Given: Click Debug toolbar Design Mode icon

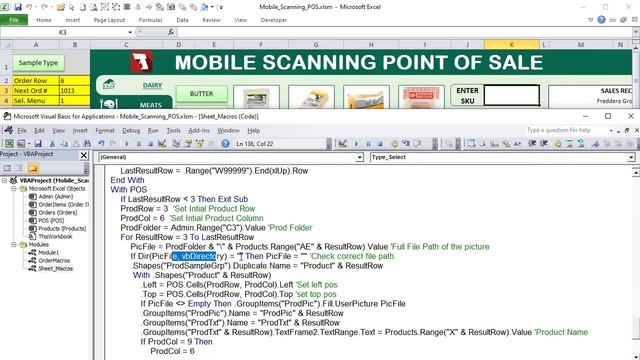Looking at the screenshot, I should point(342,143).
